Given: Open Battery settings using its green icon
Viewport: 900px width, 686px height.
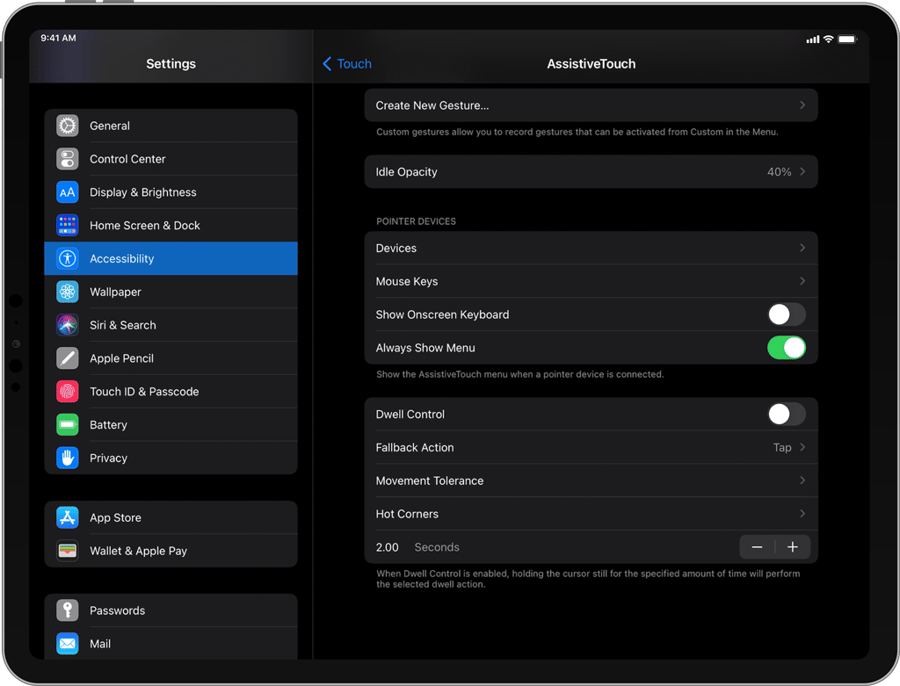Looking at the screenshot, I should [x=67, y=424].
